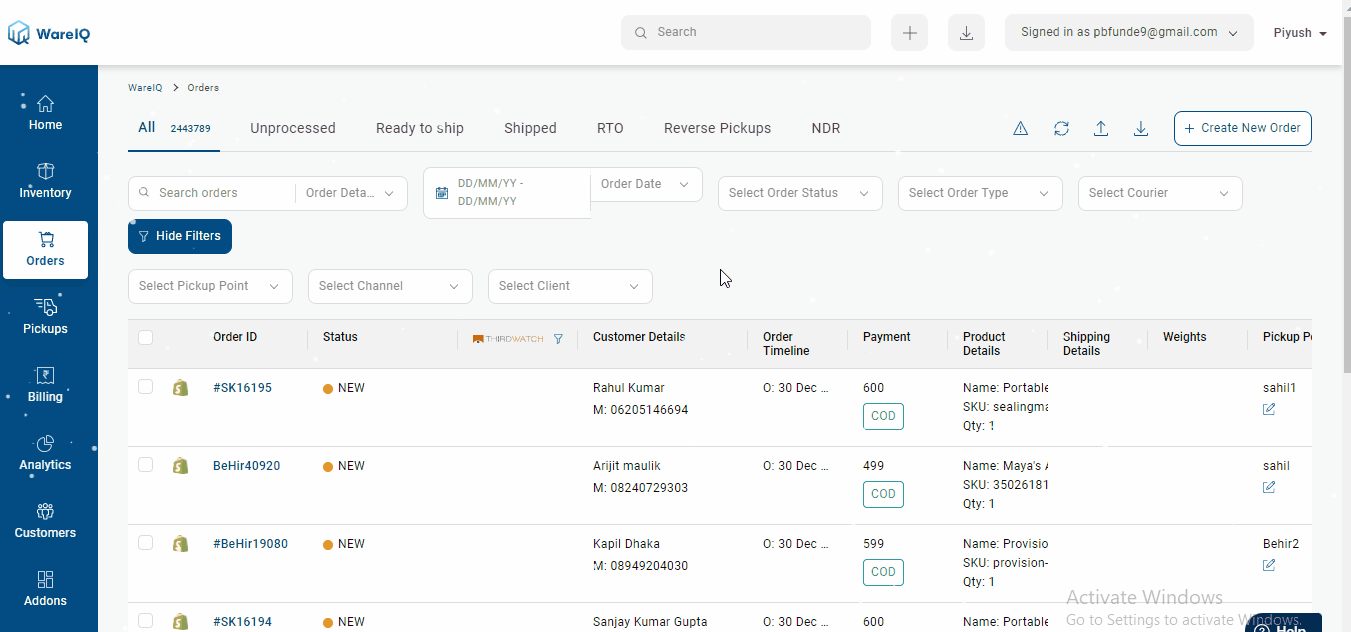
Task: Click the Create New Order button
Action: pyautogui.click(x=1242, y=128)
